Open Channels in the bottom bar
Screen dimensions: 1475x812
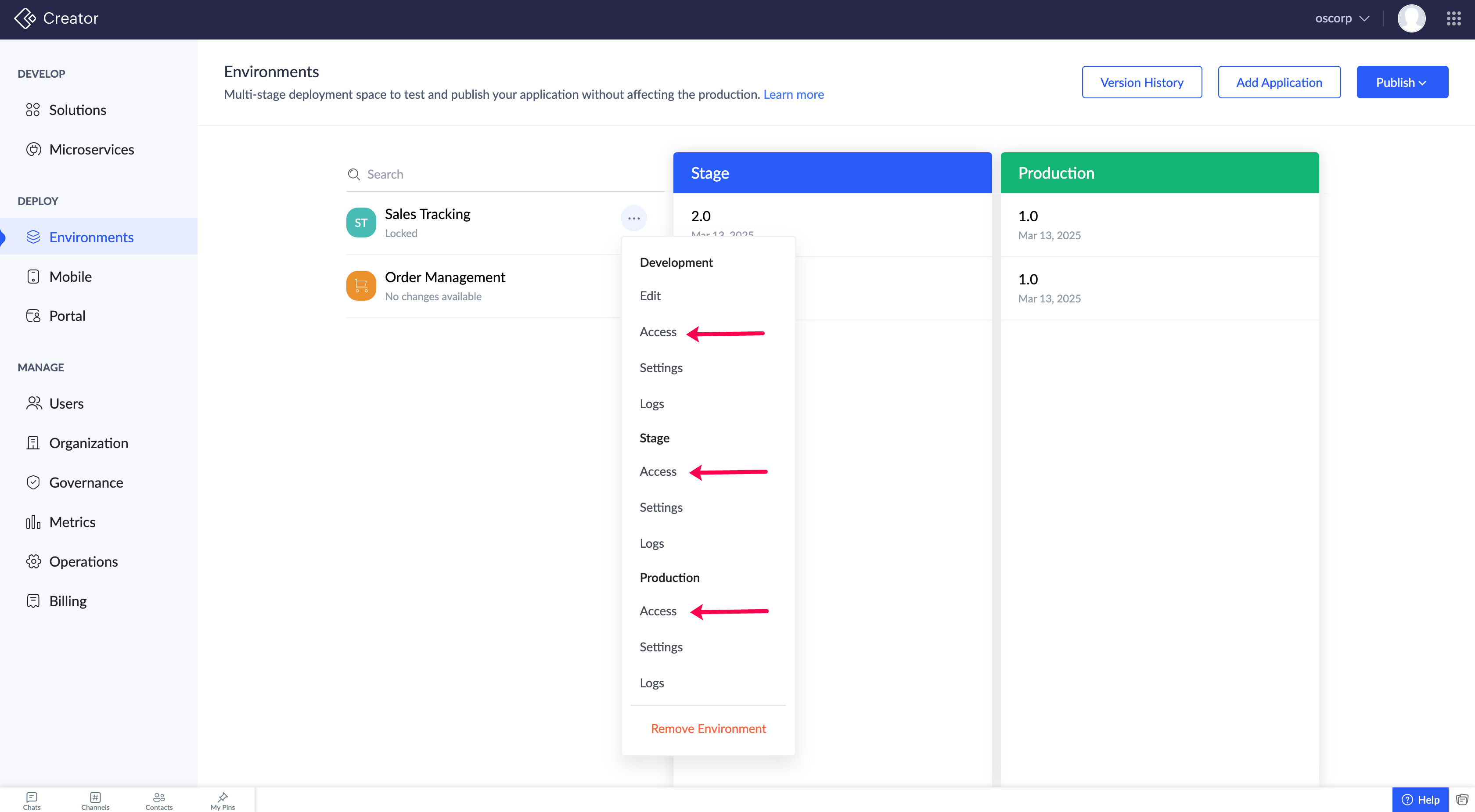click(x=95, y=801)
